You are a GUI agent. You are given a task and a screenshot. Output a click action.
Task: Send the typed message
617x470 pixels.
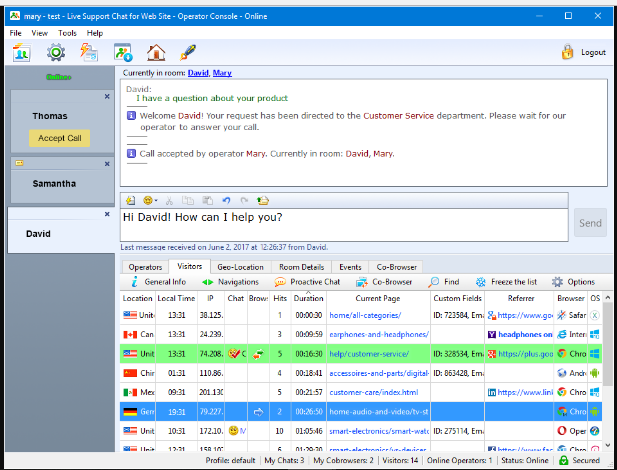[x=590, y=223]
